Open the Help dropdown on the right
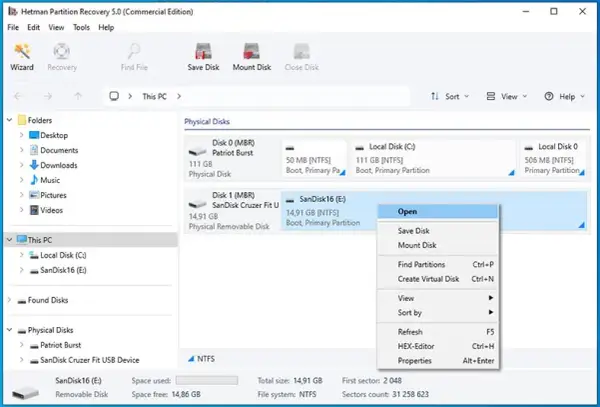600x407 pixels. tap(564, 96)
